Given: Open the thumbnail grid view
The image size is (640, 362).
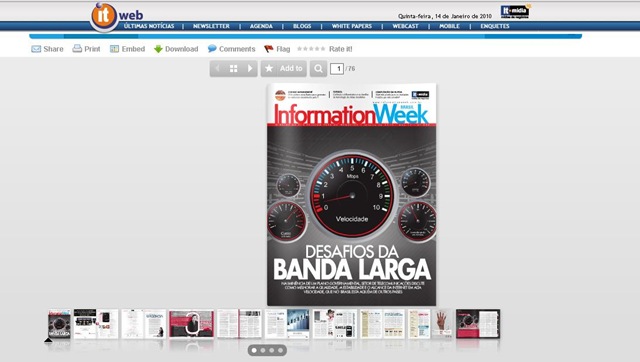Looking at the screenshot, I should [233, 69].
